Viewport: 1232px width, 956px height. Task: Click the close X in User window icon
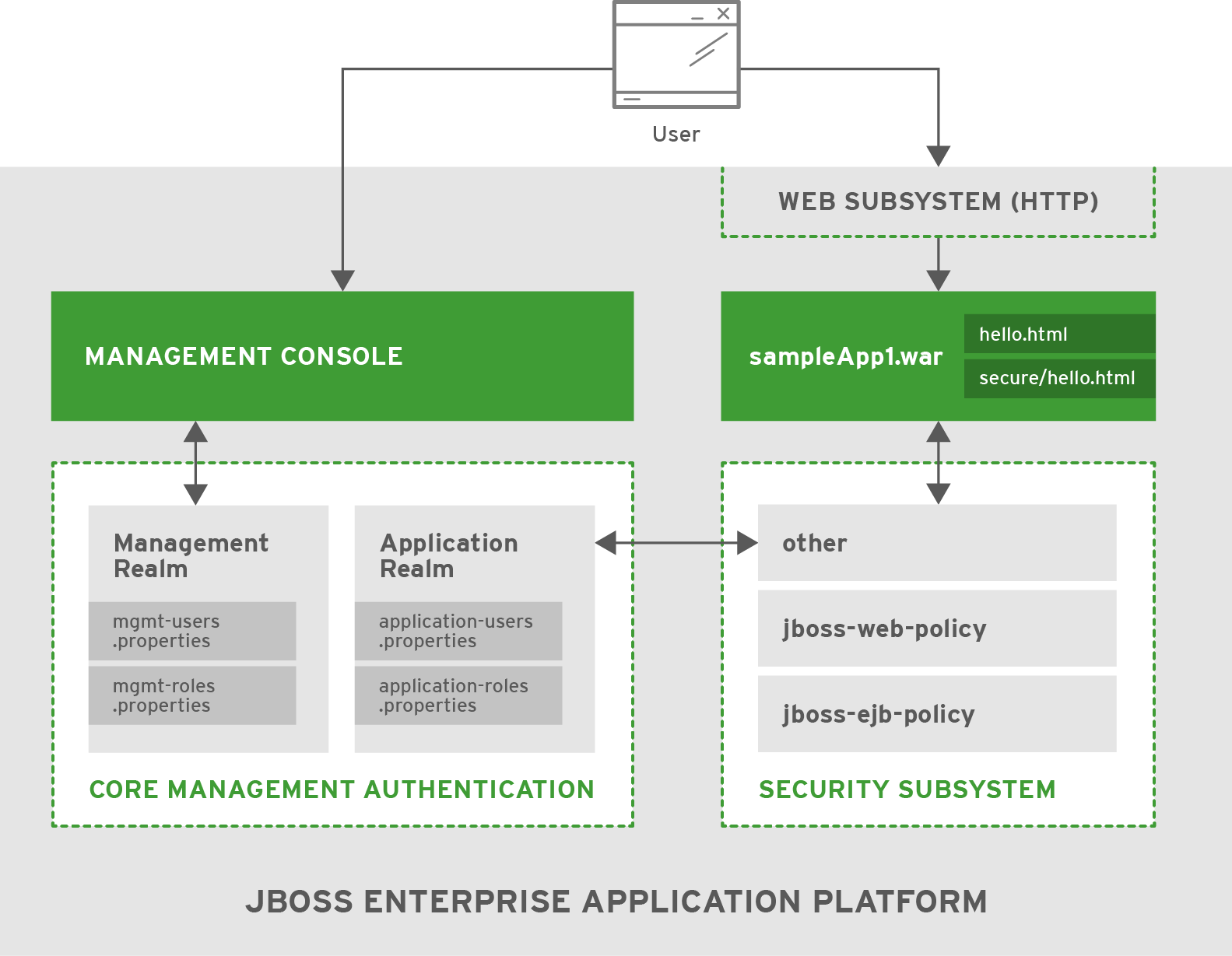(724, 13)
